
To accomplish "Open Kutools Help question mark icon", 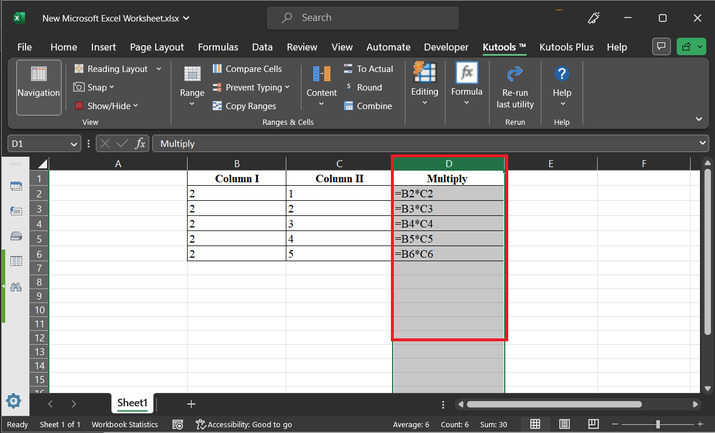I will tap(562, 74).
